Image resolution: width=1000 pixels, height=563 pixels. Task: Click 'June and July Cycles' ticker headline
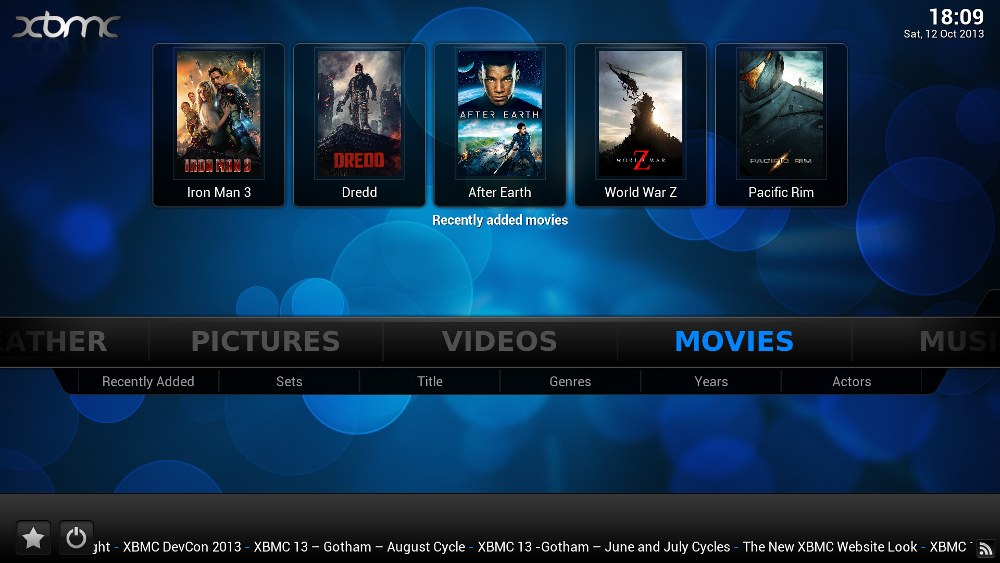667,546
